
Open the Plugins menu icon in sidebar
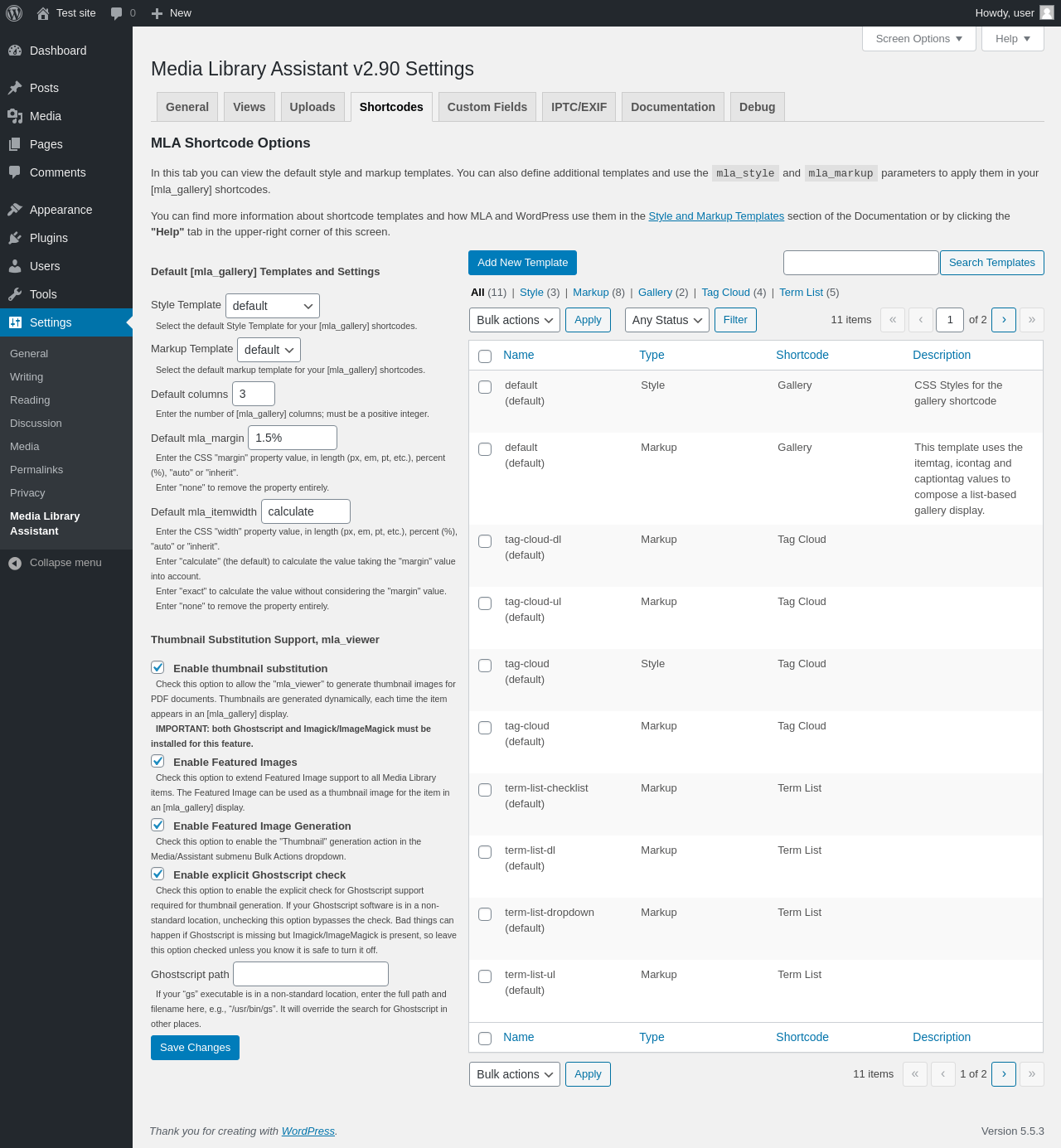pyautogui.click(x=15, y=238)
